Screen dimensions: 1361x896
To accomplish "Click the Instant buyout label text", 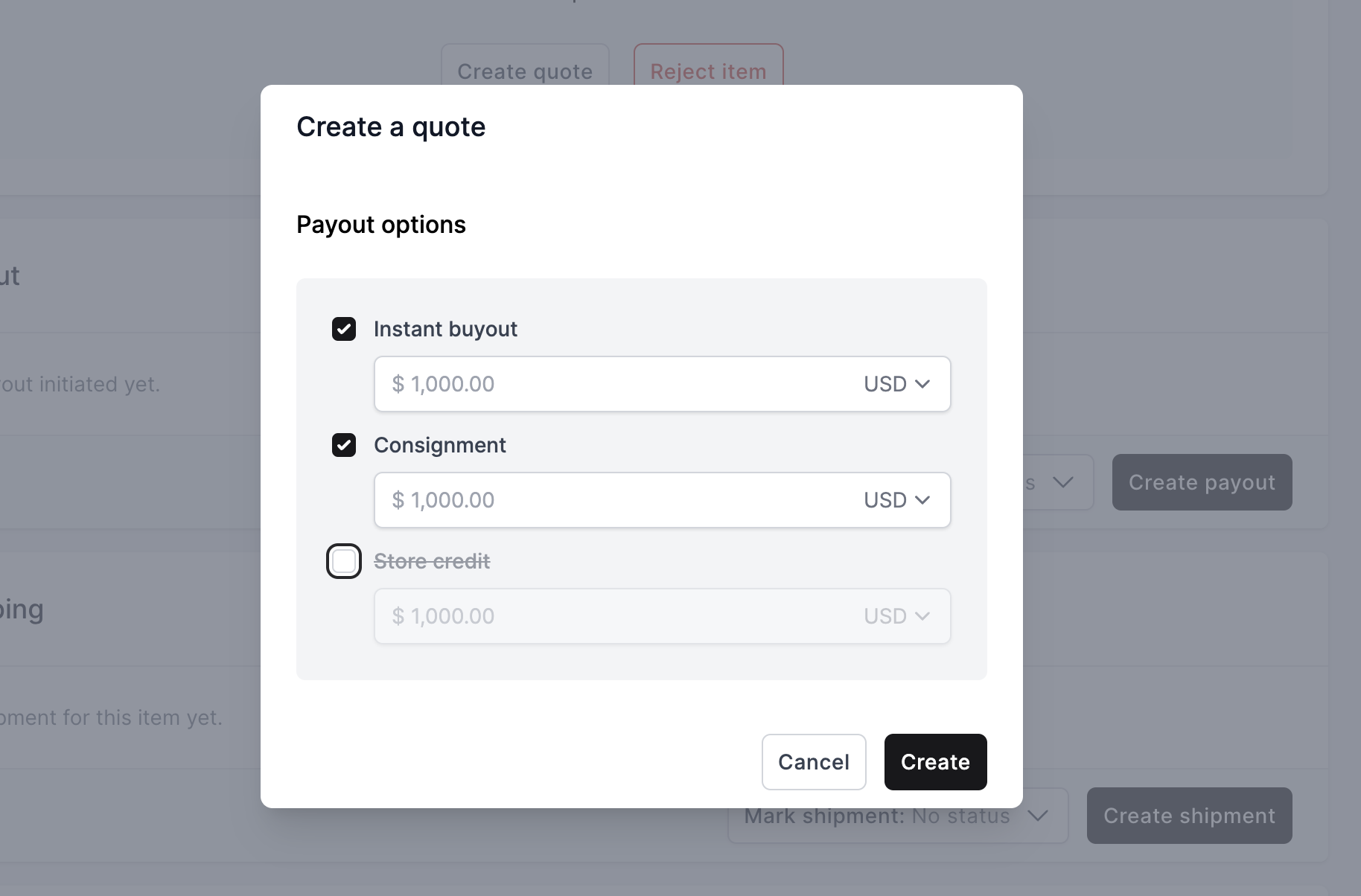I will pos(445,329).
